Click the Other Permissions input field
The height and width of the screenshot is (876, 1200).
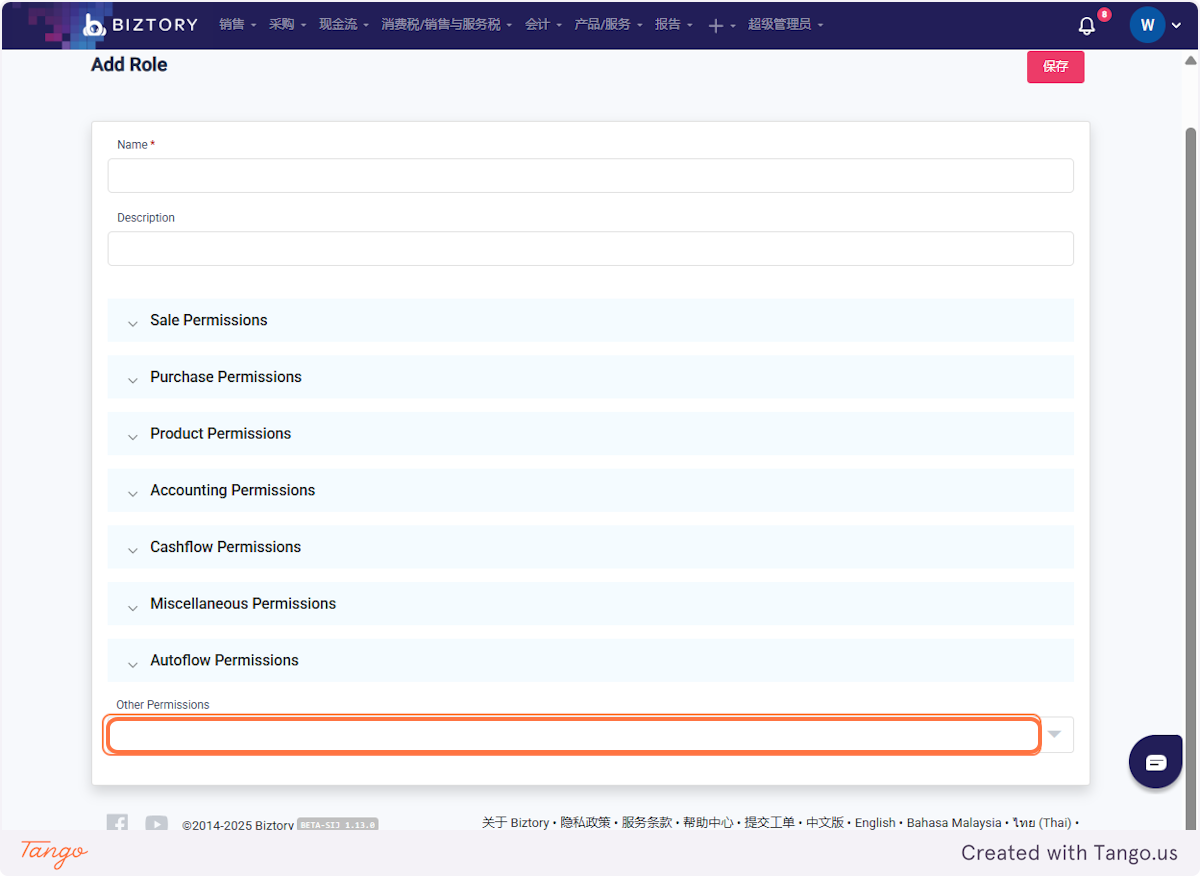tap(573, 735)
